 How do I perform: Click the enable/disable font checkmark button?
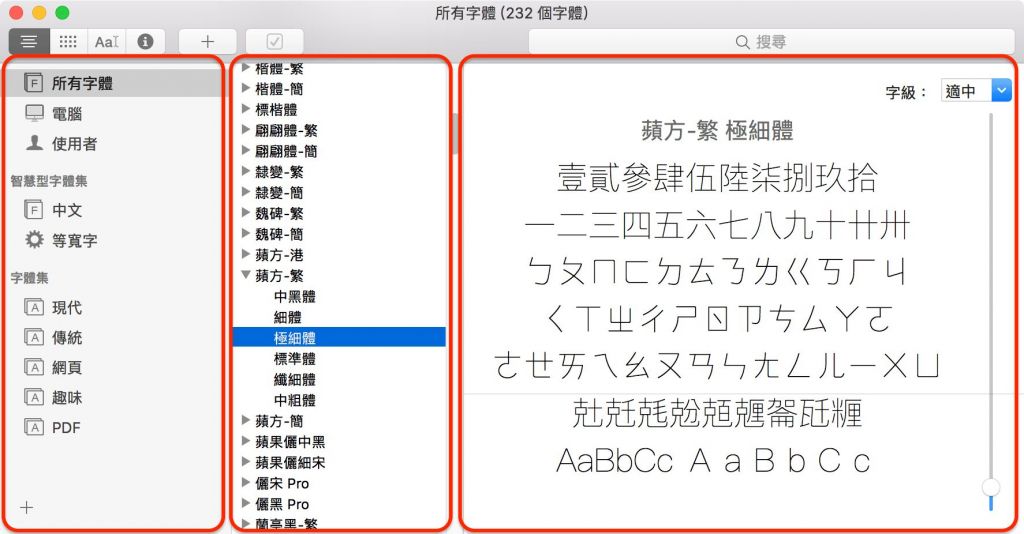(x=274, y=42)
